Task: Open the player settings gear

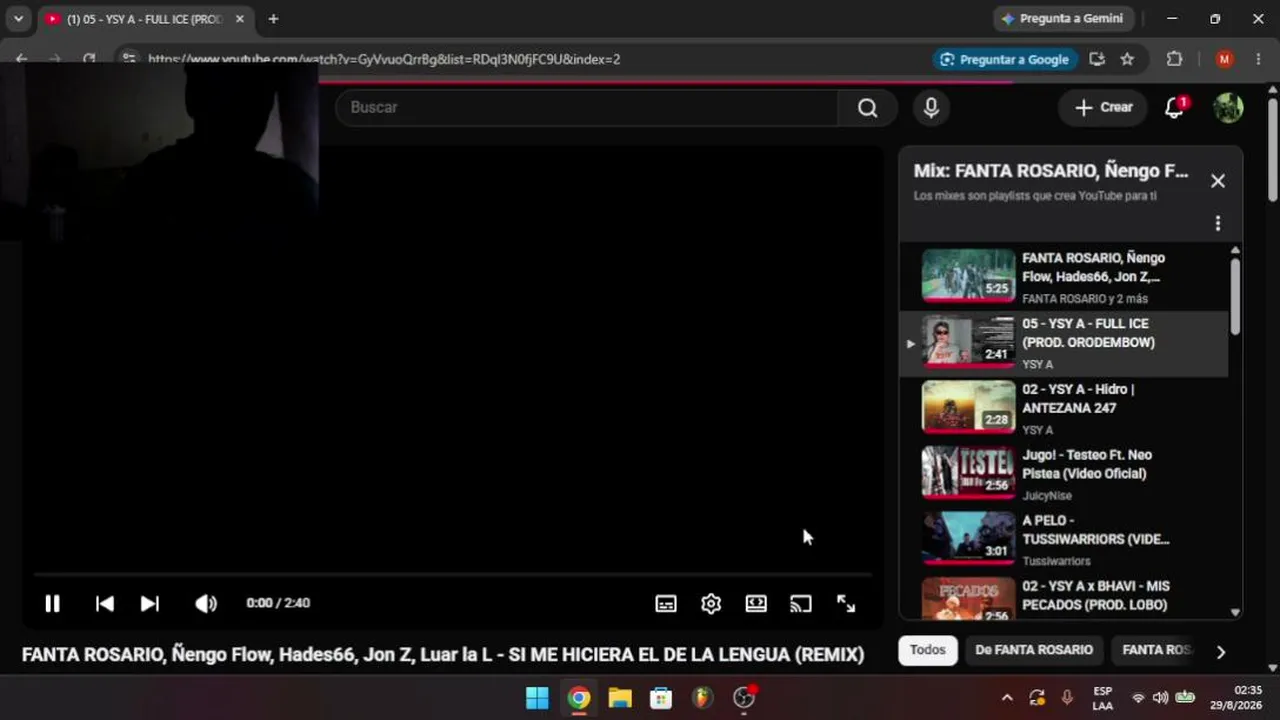Action: pyautogui.click(x=711, y=603)
